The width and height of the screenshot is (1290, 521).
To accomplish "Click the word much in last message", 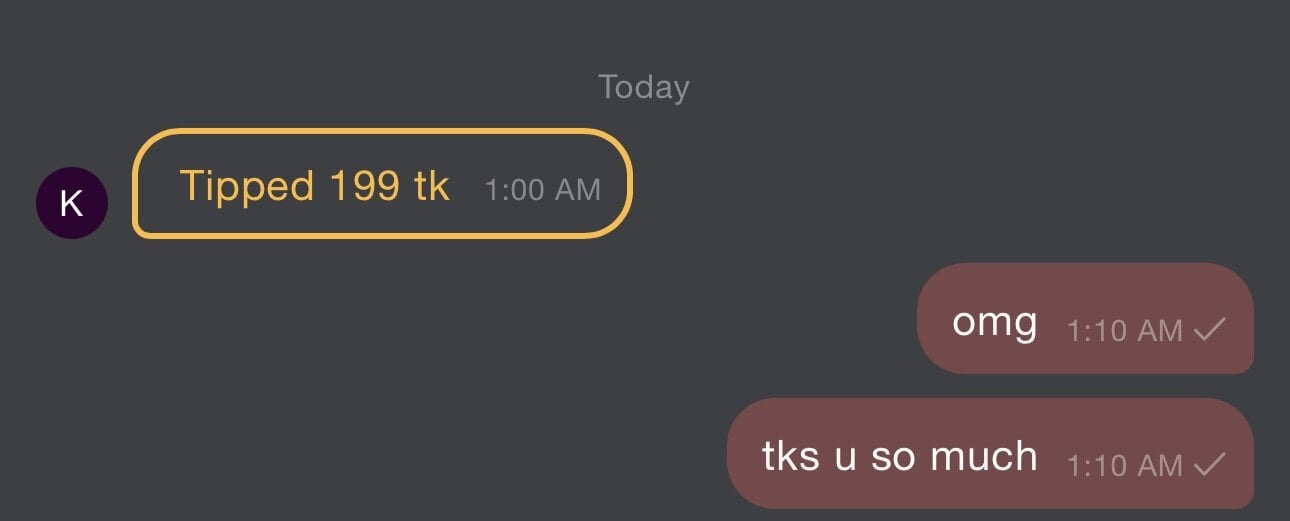I will point(983,457).
